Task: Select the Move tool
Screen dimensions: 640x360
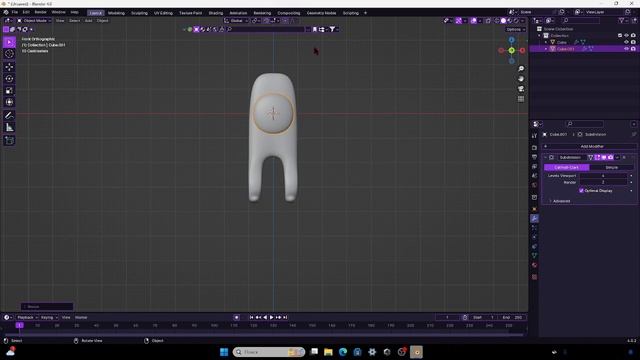Action: [x=9, y=67]
